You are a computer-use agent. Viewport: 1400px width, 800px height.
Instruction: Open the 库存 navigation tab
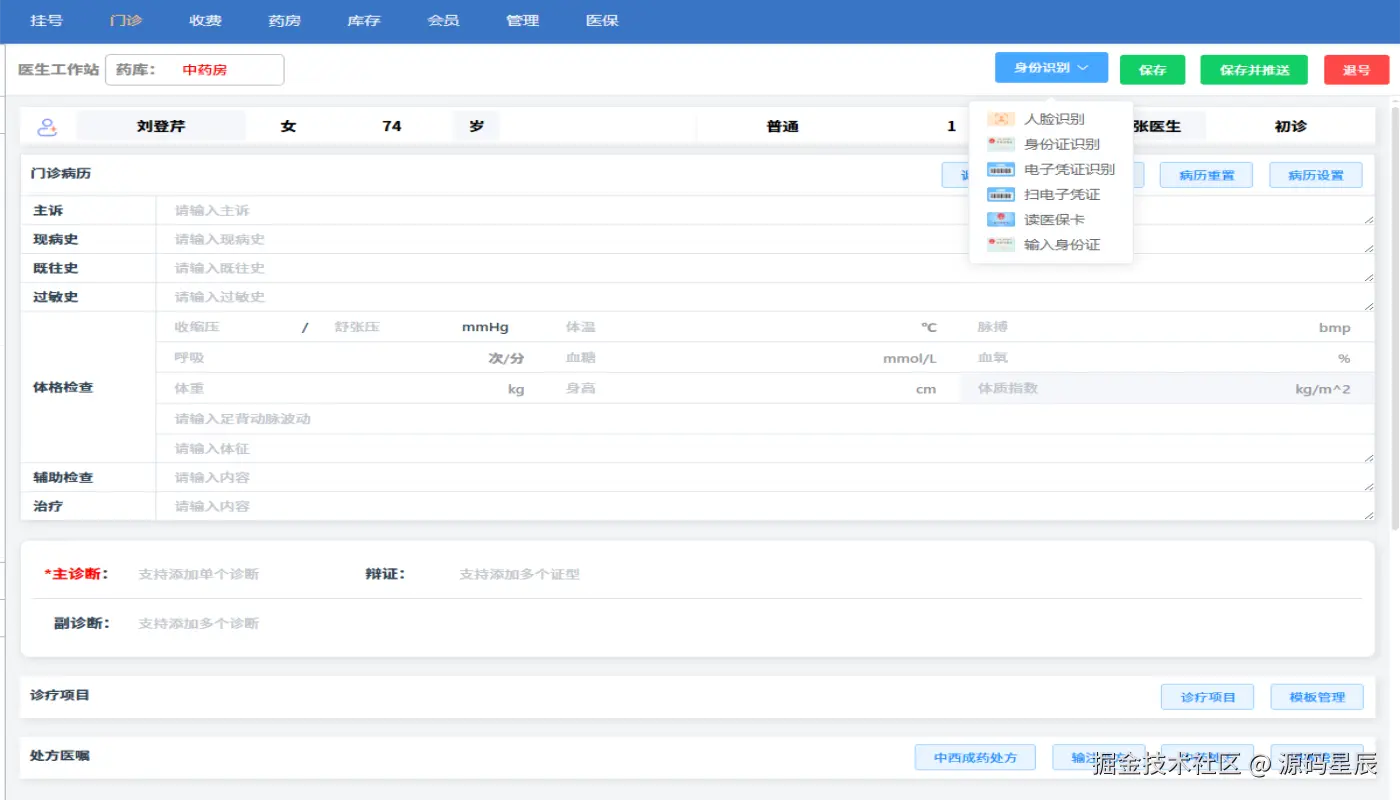tap(364, 20)
